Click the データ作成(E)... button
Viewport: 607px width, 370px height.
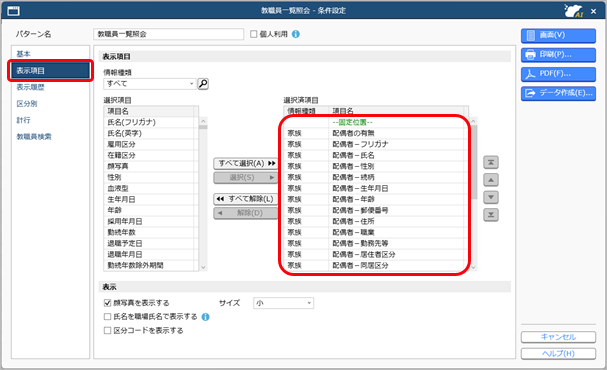pyautogui.click(x=558, y=93)
